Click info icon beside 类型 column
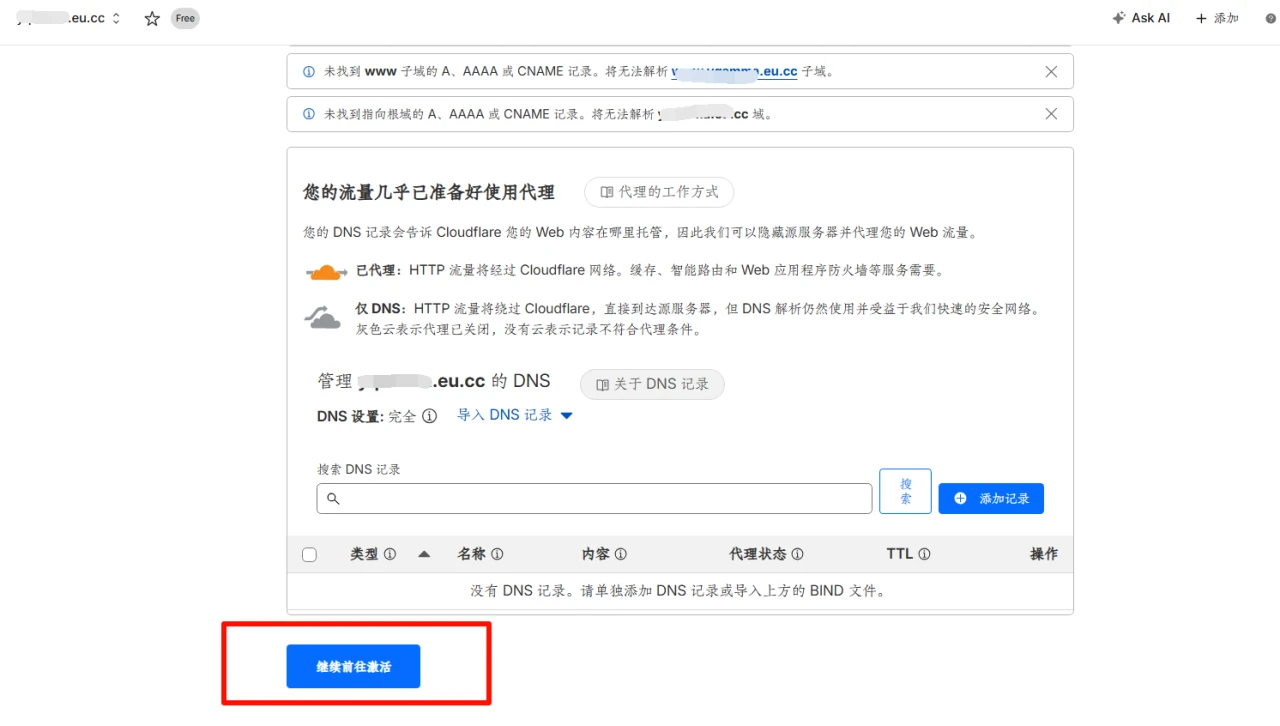This screenshot has width=1280, height=726. click(x=390, y=554)
